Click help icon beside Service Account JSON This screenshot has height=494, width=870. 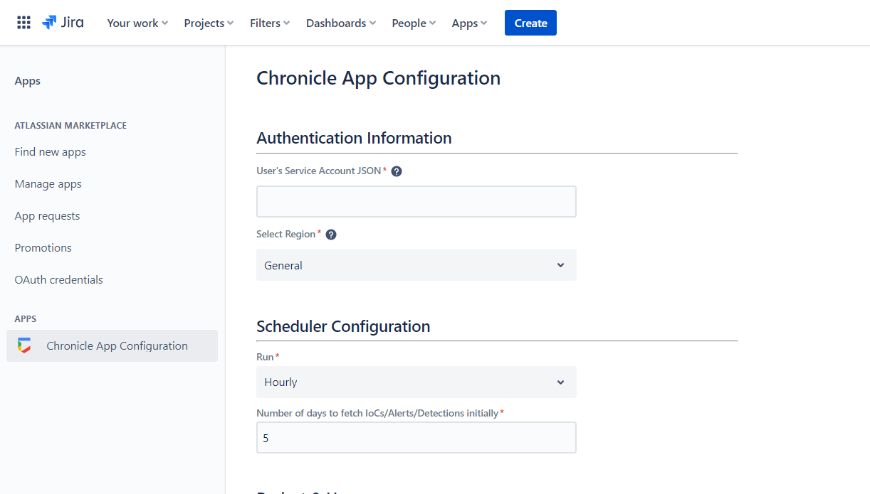pyautogui.click(x=396, y=171)
